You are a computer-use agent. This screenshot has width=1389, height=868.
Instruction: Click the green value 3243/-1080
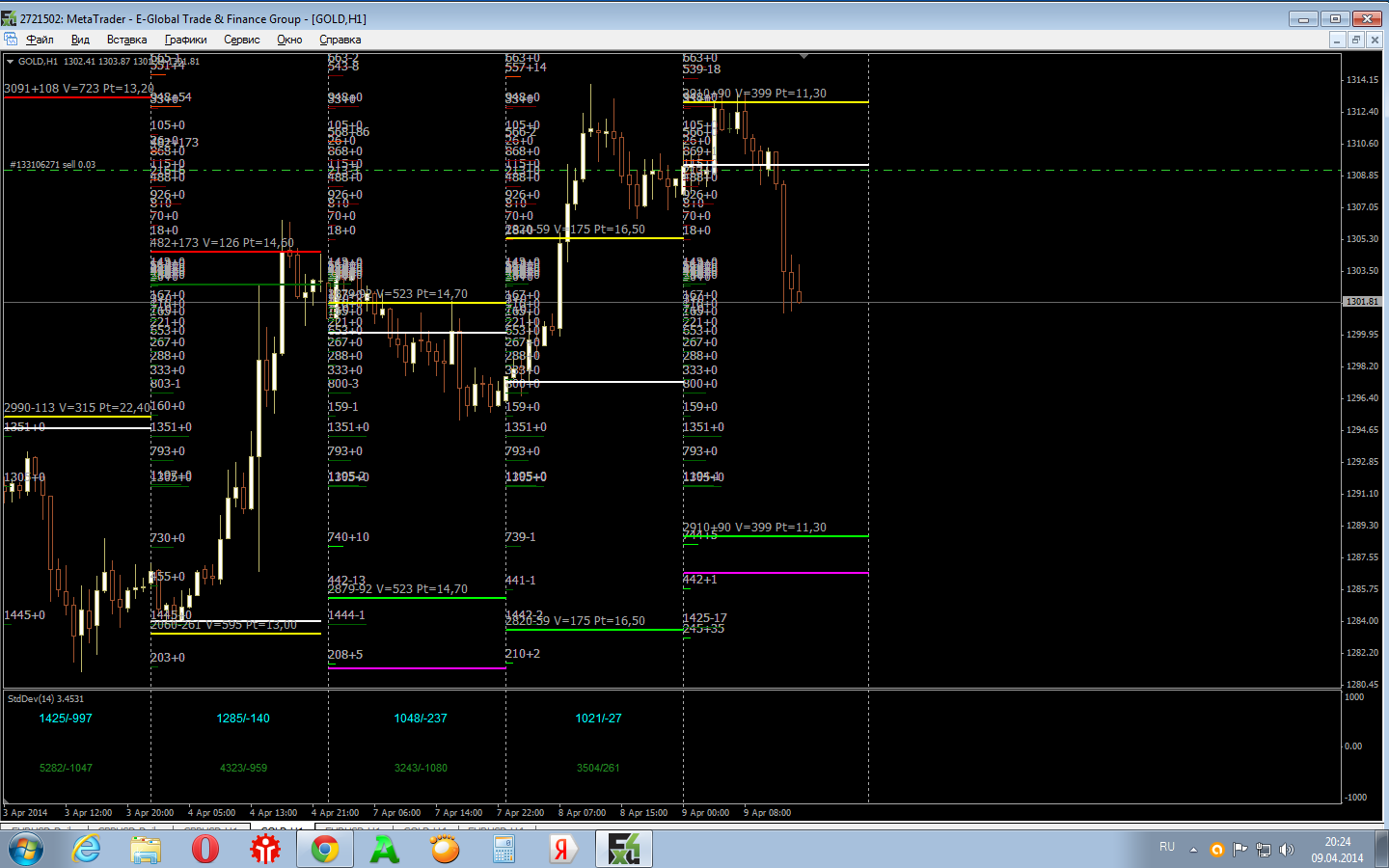click(421, 768)
